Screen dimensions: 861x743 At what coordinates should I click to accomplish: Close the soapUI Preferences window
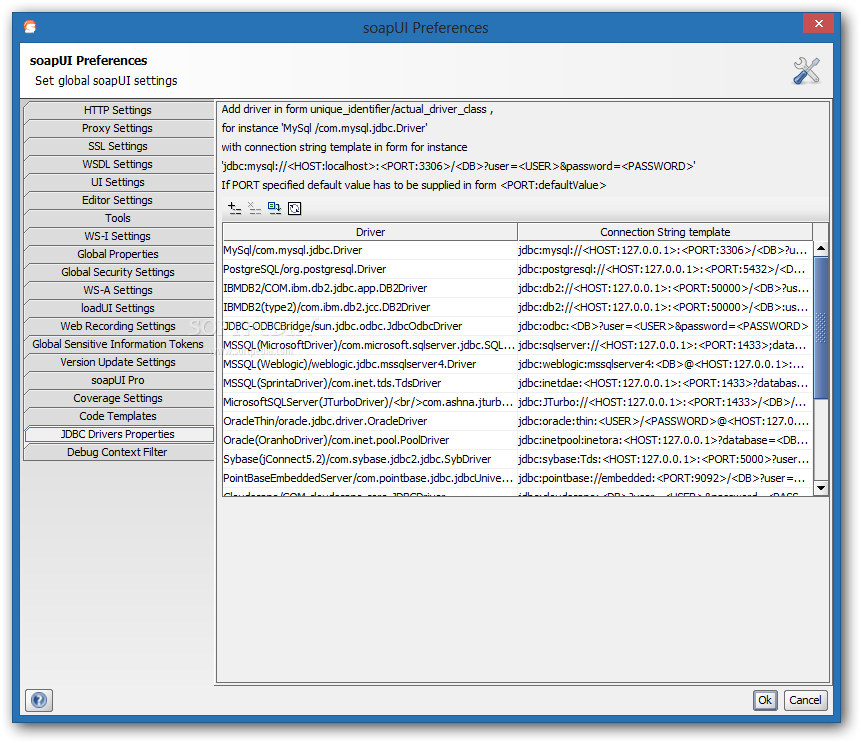(x=818, y=24)
